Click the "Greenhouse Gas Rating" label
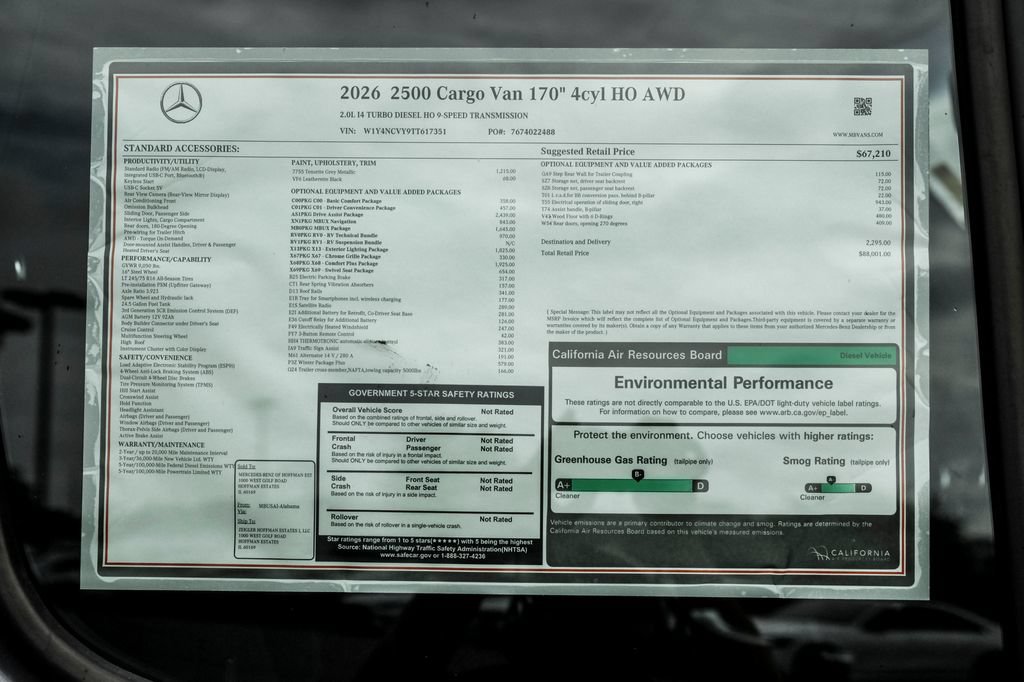This screenshot has height=682, width=1024. [611, 460]
